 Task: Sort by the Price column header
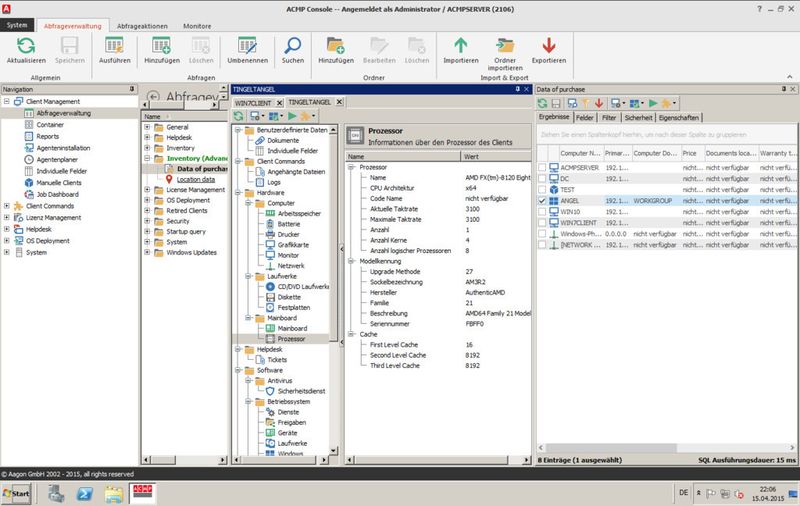click(x=691, y=153)
